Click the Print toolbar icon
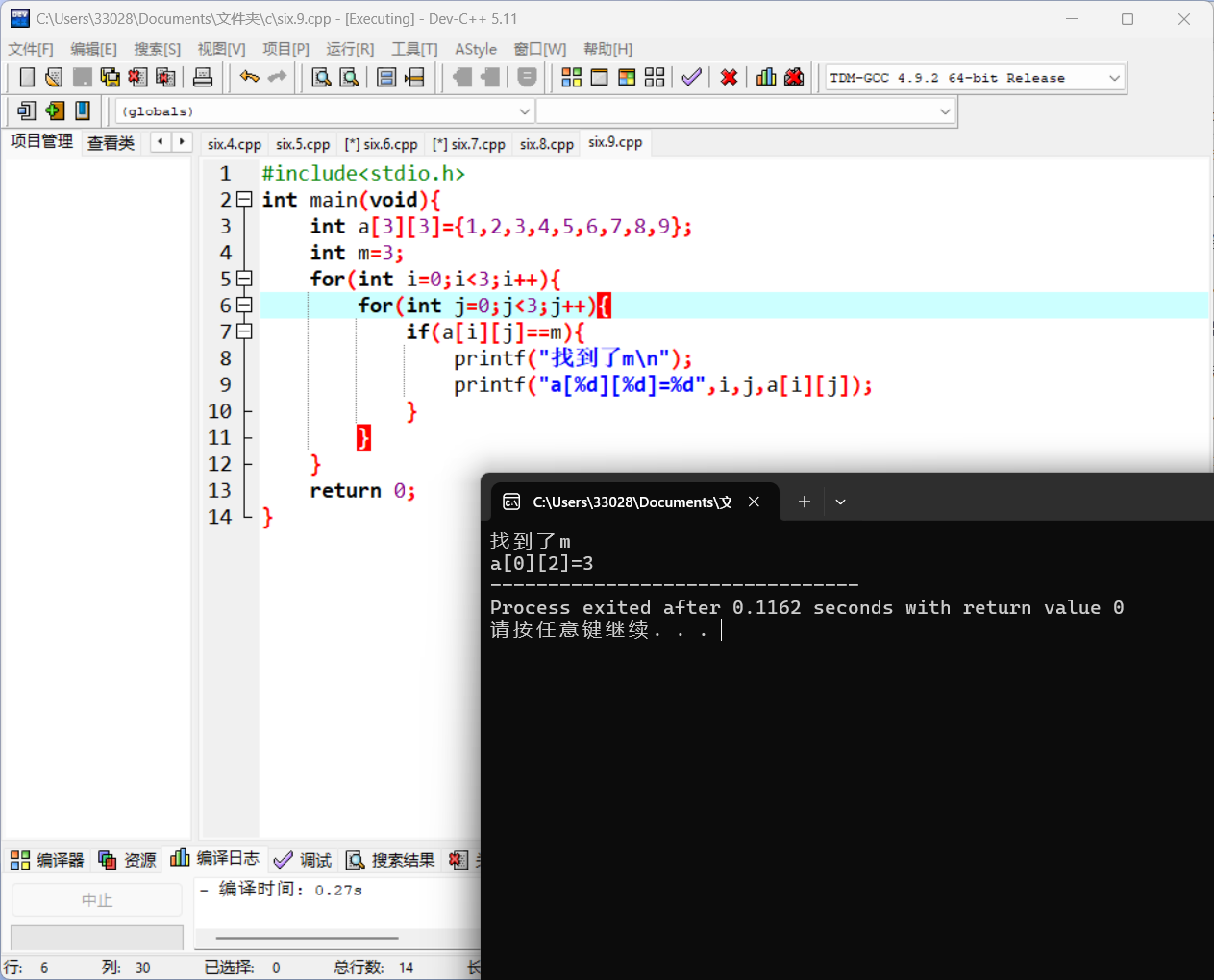The image size is (1214, 980). [x=203, y=77]
